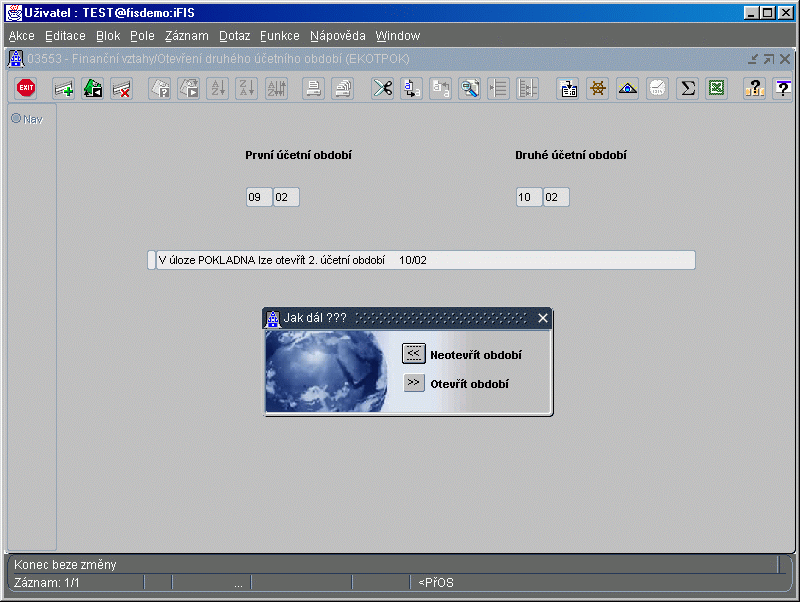This screenshot has height=602, width=800.
Task: Click the '<PřOS' status bar indicator
Action: 436,583
